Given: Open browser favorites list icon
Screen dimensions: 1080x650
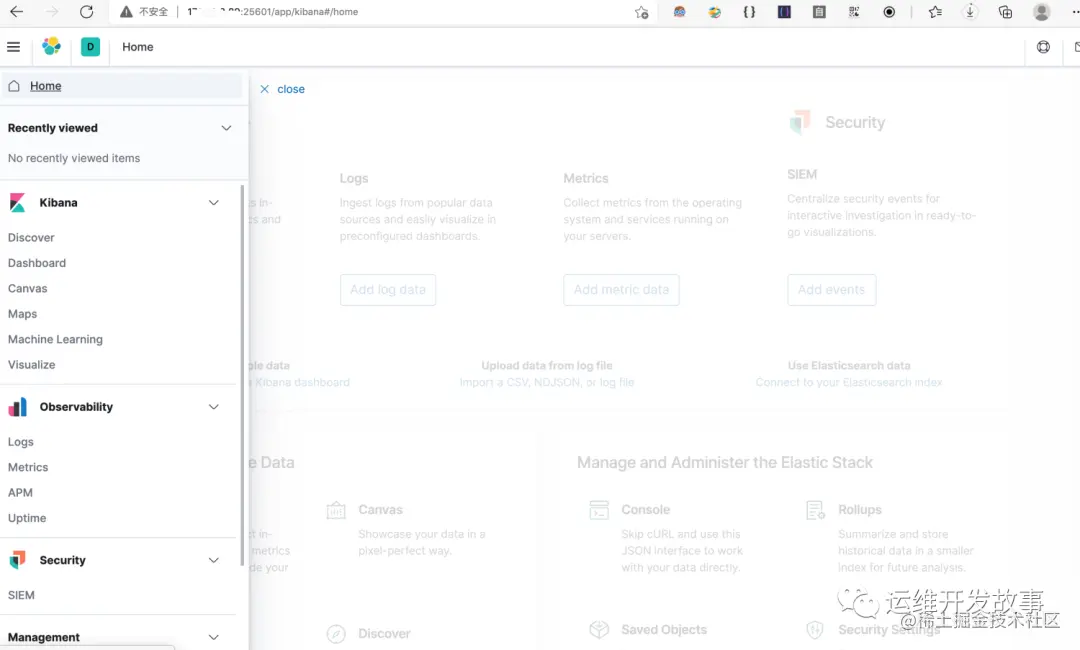Looking at the screenshot, I should coord(935,12).
